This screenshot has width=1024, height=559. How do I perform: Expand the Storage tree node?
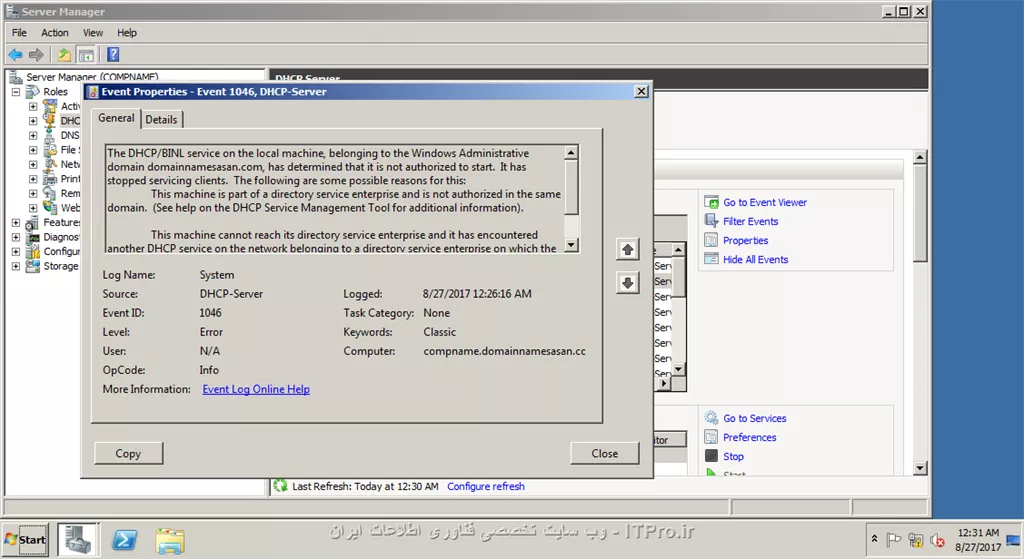[16, 266]
